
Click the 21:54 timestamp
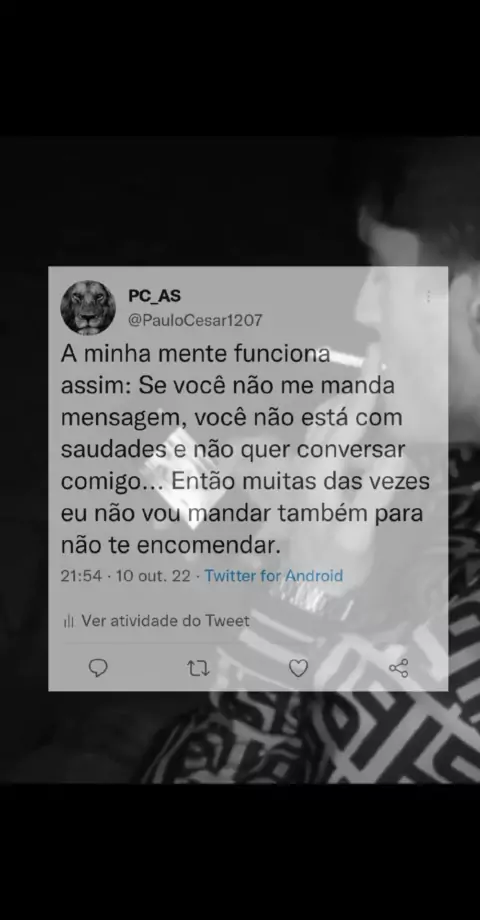point(81,576)
